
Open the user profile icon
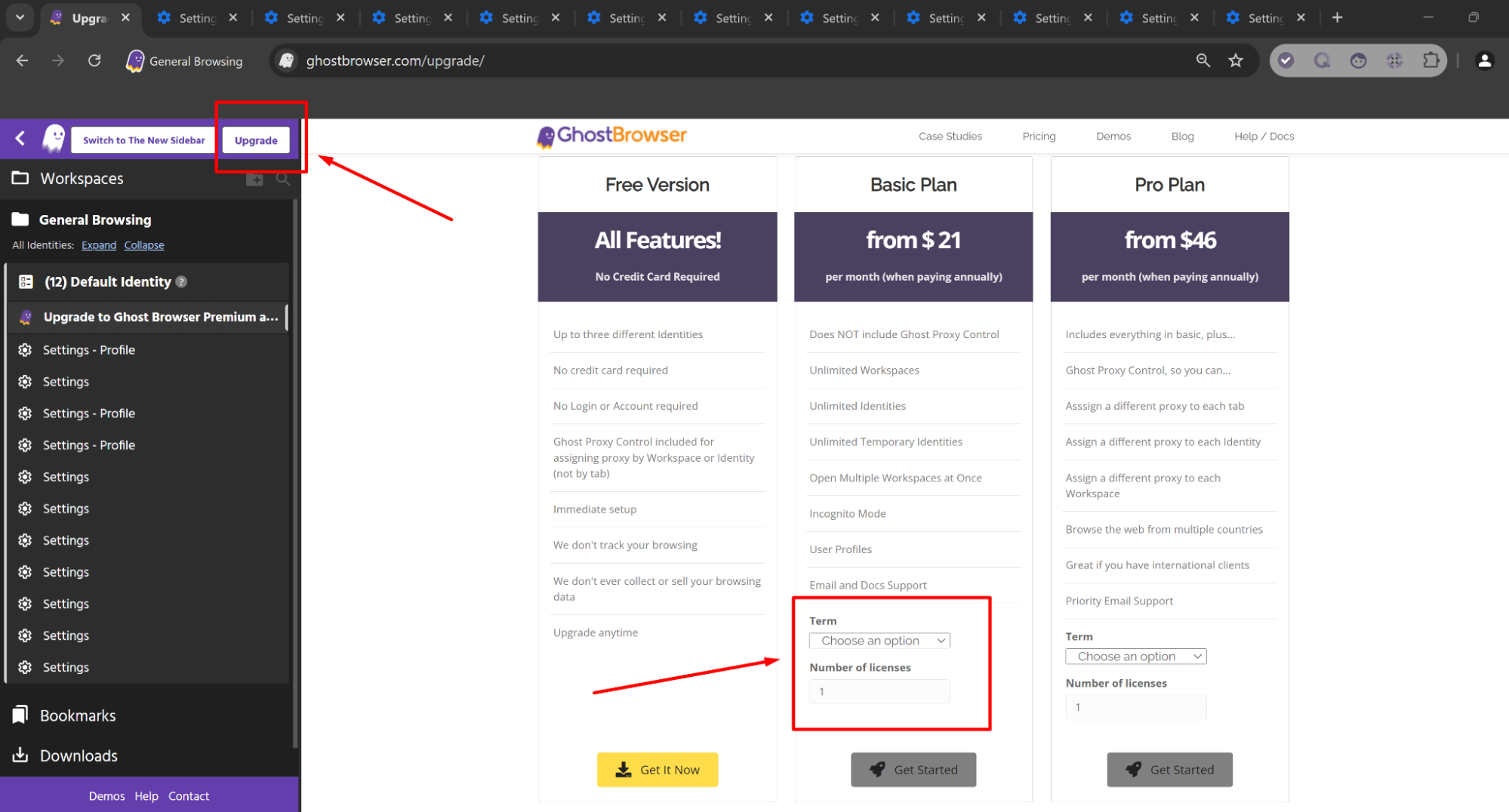pyautogui.click(x=1484, y=61)
